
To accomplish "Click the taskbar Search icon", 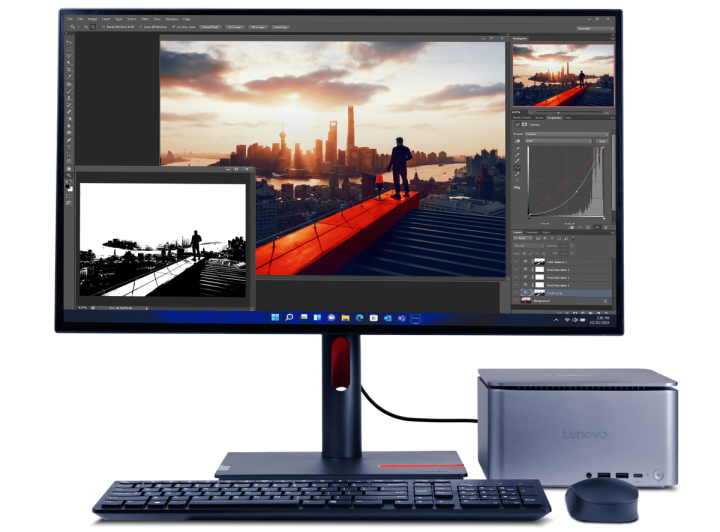I will coord(289,317).
